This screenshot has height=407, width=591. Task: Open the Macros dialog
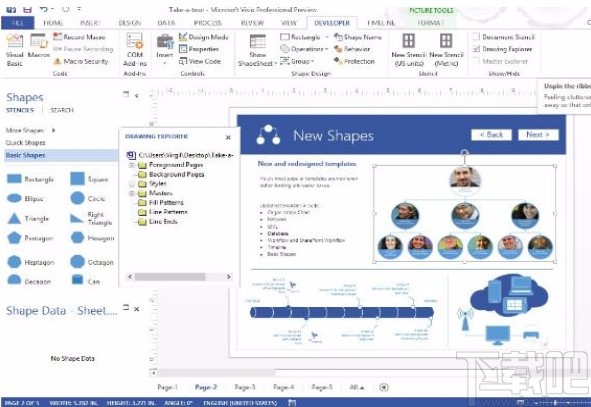pos(39,46)
